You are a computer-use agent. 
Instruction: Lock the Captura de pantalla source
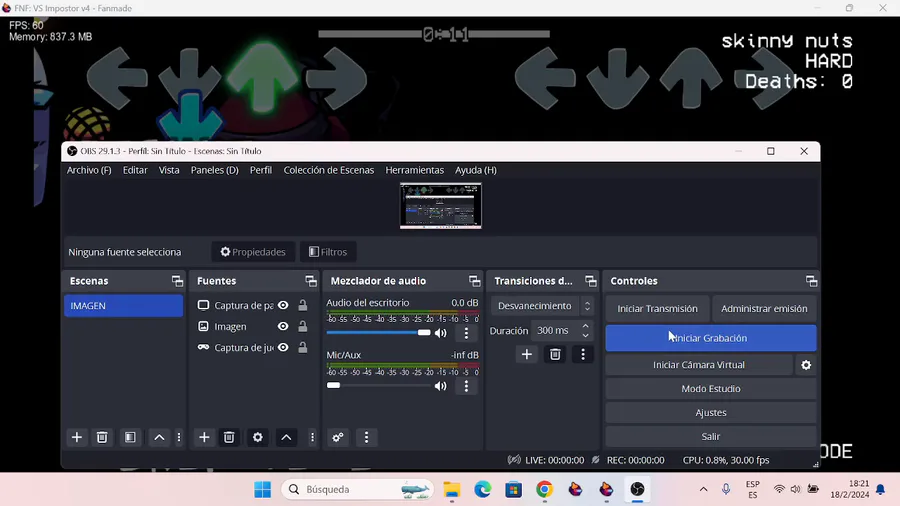point(302,305)
